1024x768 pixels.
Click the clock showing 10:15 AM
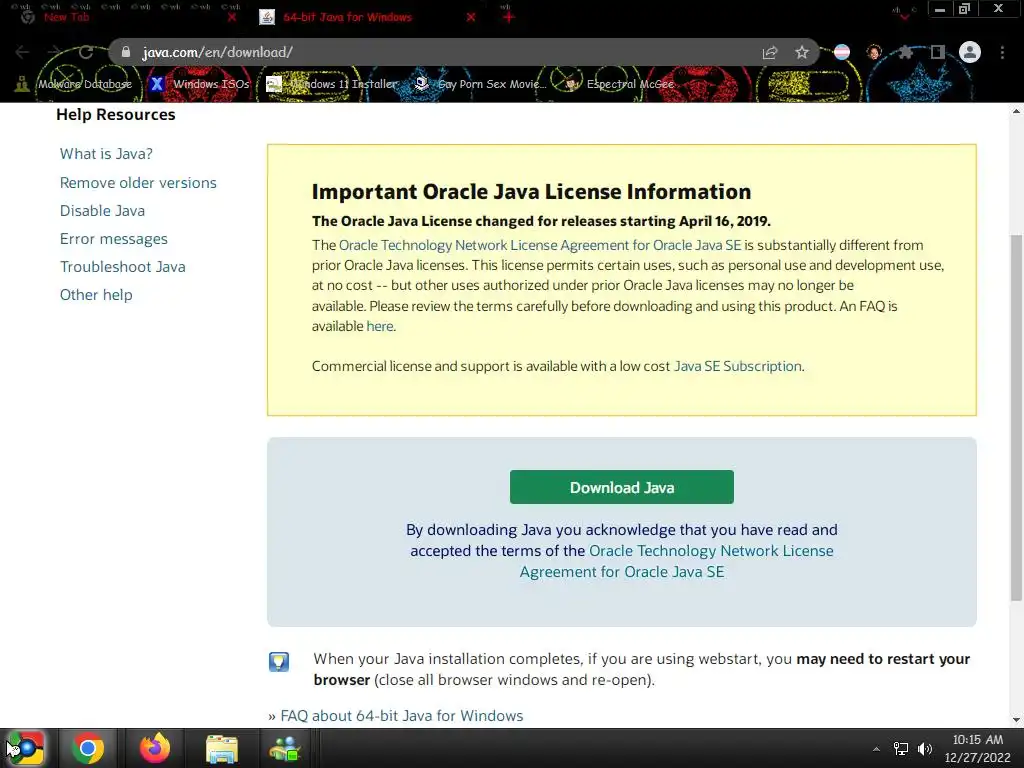978,740
